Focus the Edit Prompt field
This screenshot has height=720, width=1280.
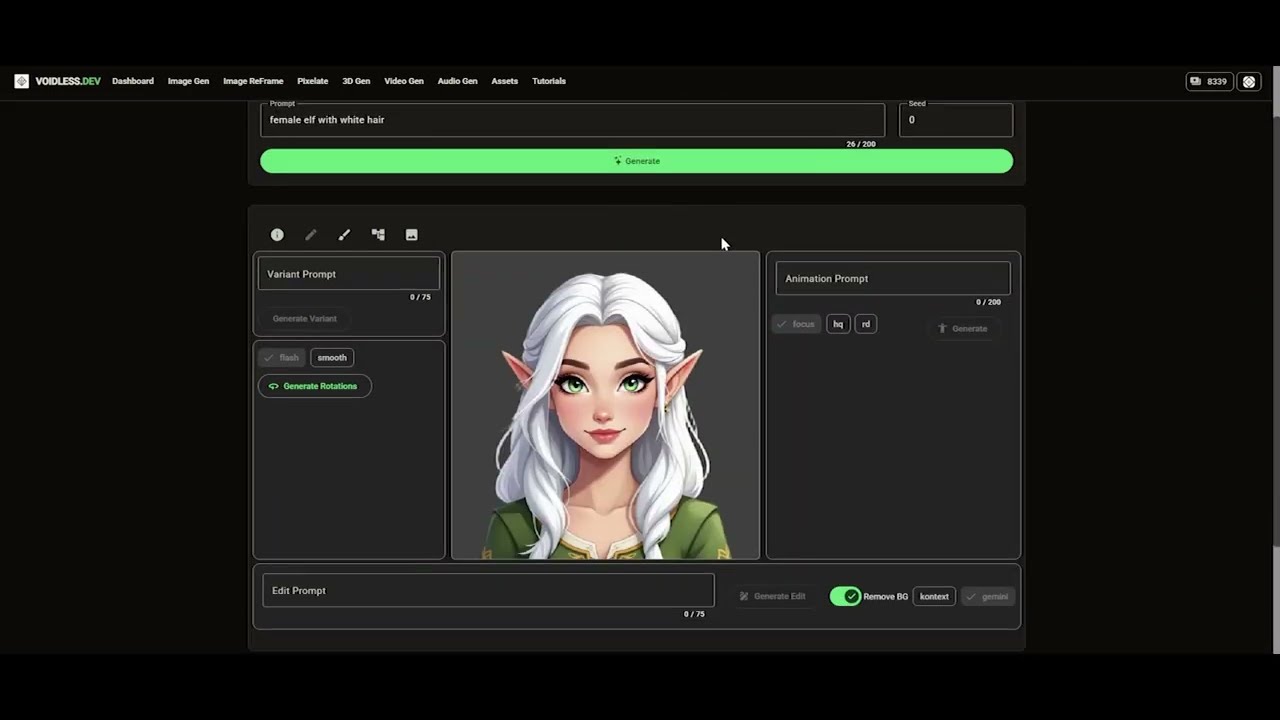click(488, 591)
